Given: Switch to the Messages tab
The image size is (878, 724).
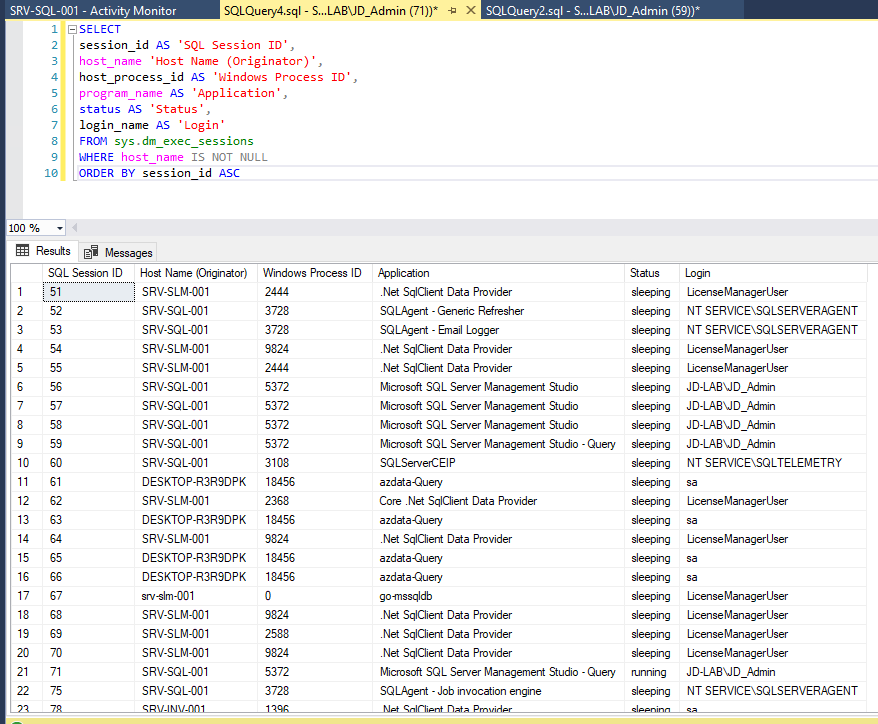Looking at the screenshot, I should coord(119,252).
